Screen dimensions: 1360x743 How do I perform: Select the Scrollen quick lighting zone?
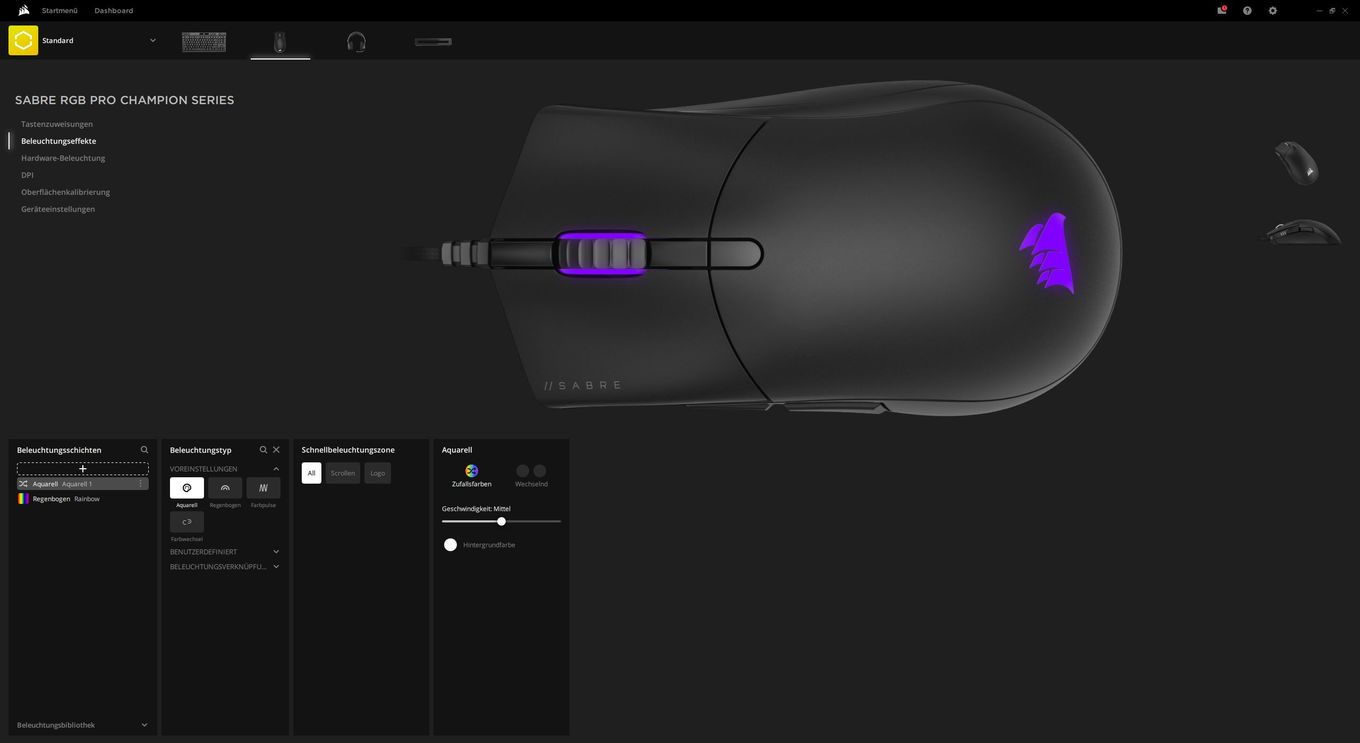343,473
